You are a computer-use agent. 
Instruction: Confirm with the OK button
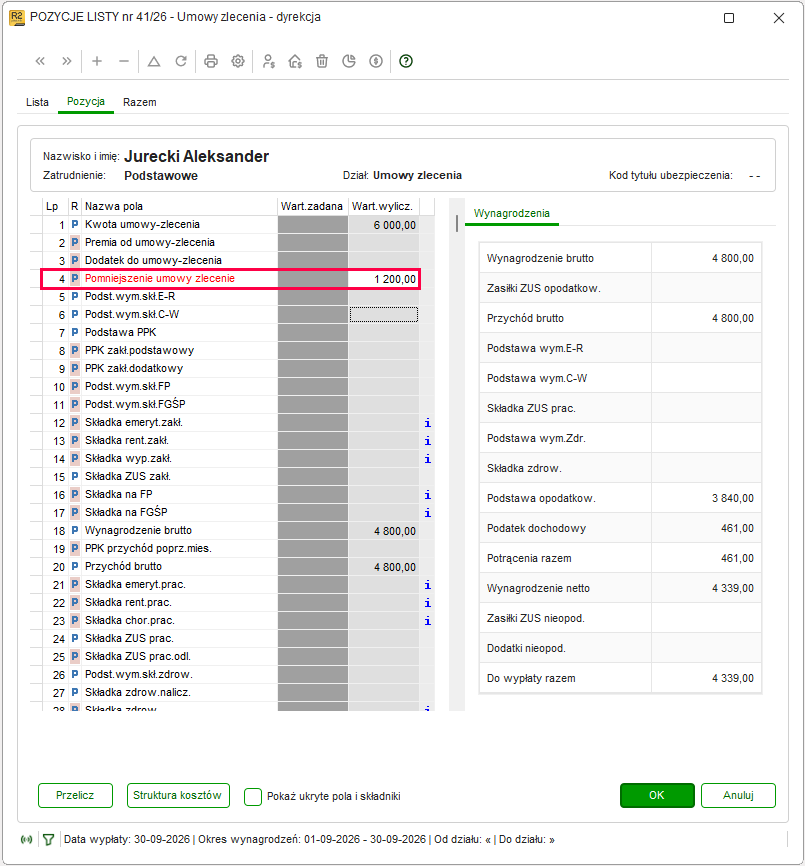click(657, 795)
